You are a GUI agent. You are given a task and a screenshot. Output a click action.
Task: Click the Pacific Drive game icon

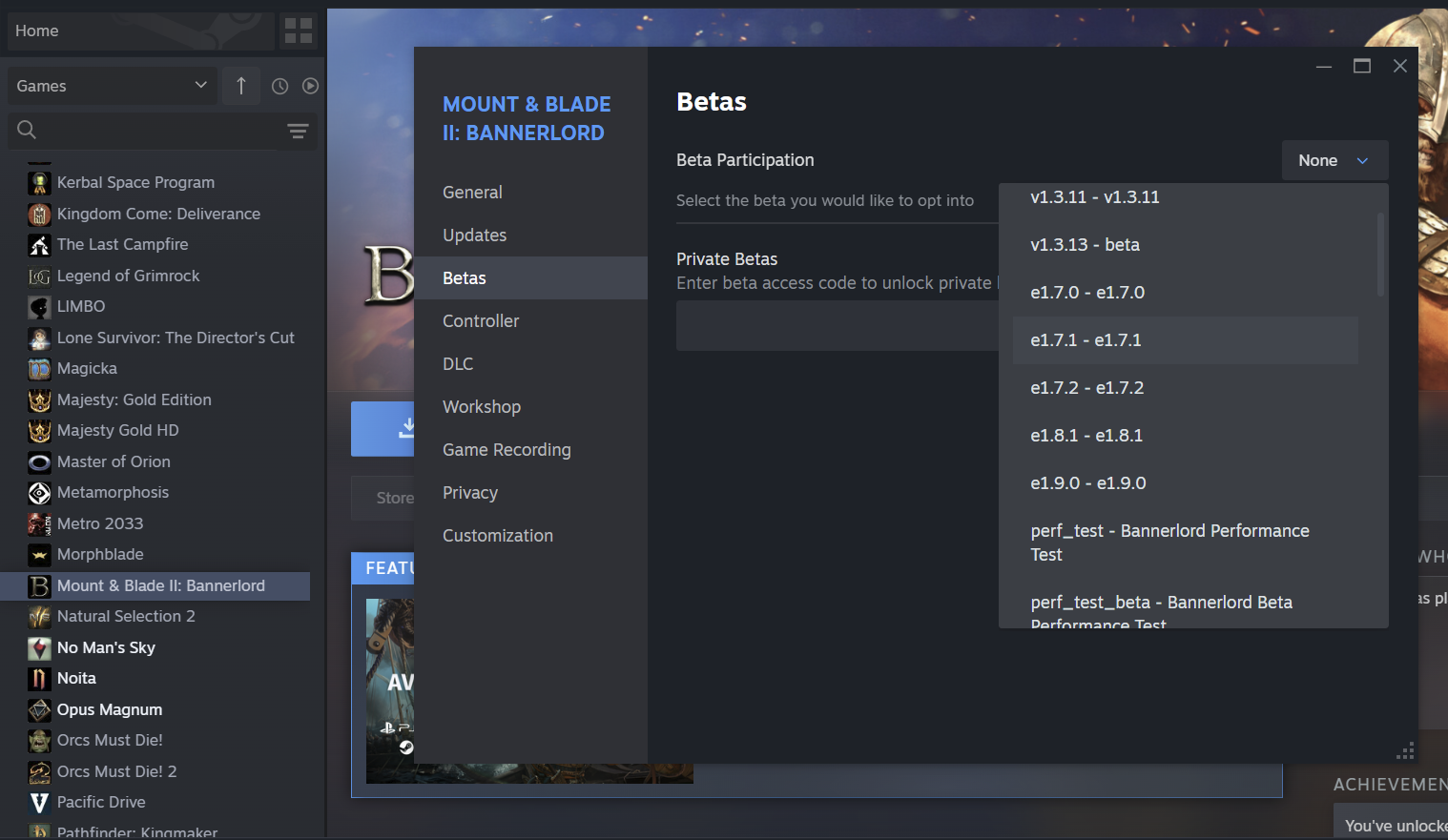click(39, 803)
